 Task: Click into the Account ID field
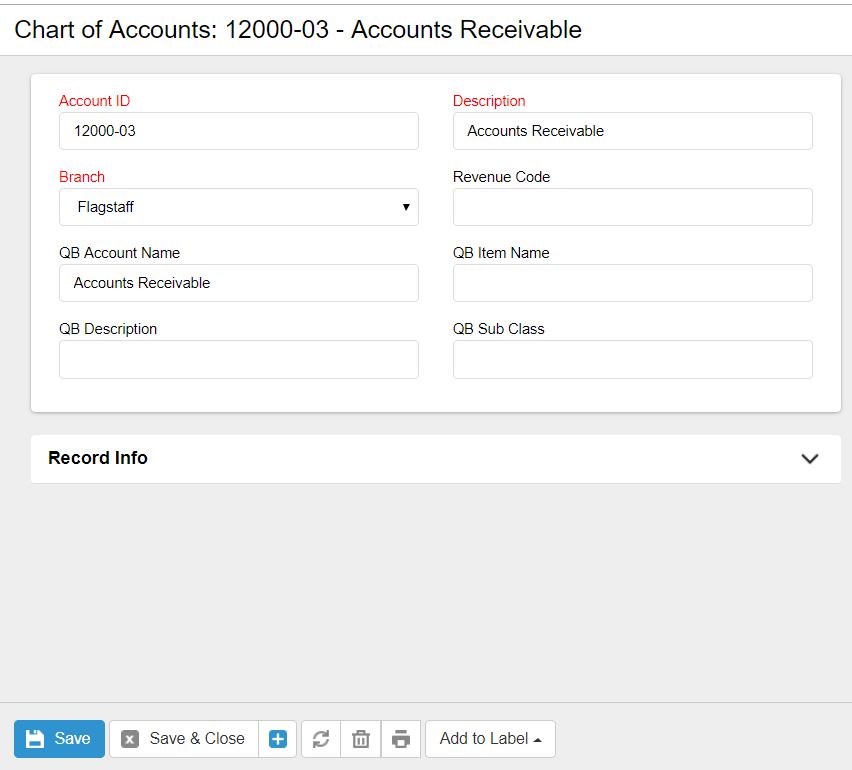(x=238, y=131)
